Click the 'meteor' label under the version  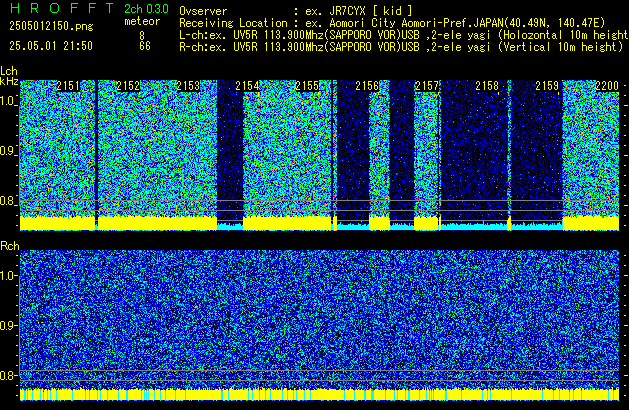142,21
